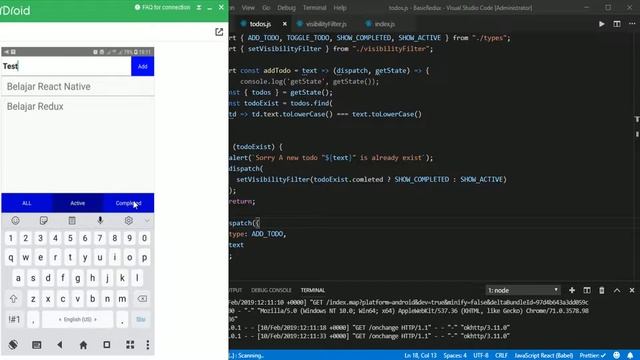Show ALL todos filter
The image size is (640, 360).
(27, 203)
